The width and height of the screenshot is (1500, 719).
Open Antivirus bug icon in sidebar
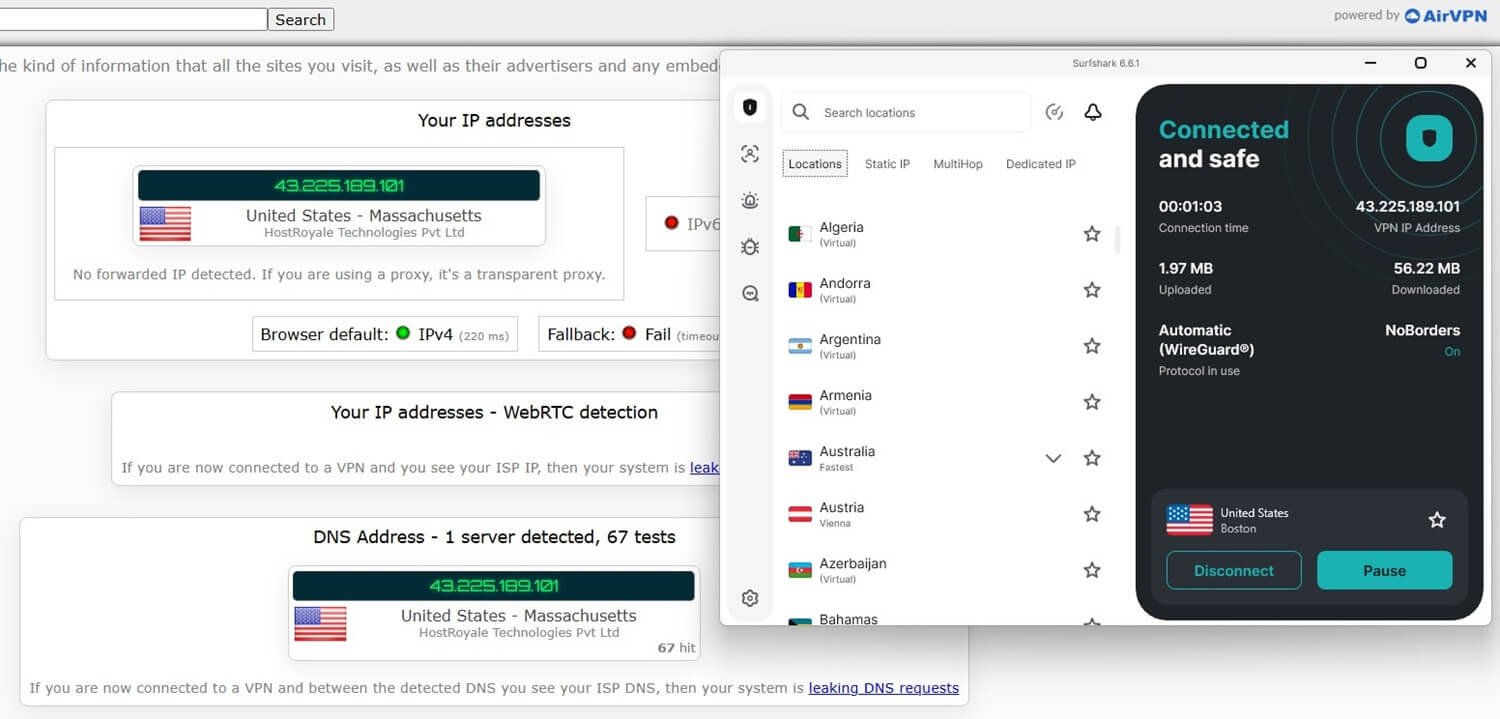coord(750,247)
